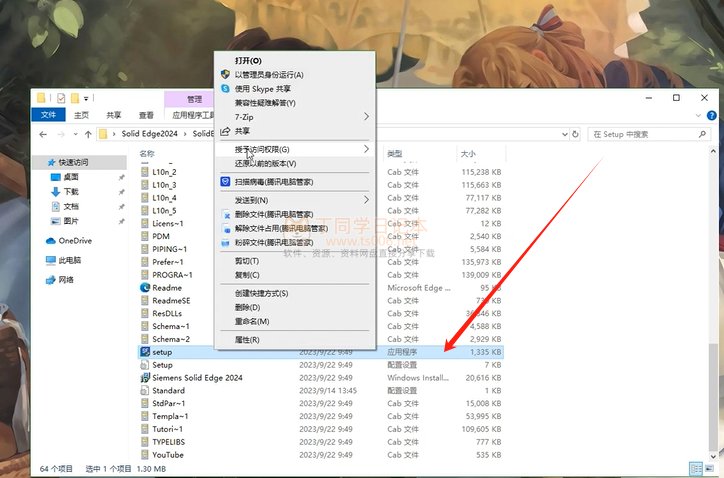This screenshot has height=478, width=724.
Task: Open the 查看 ribbon tab
Action: tap(146, 115)
